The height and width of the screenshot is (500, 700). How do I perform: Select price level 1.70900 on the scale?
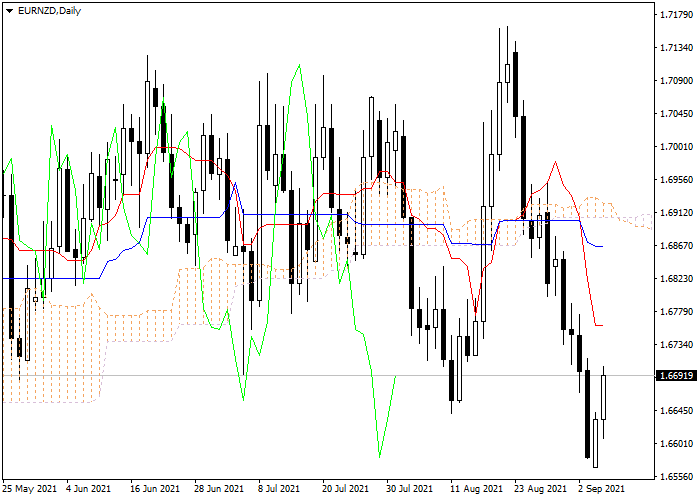pyautogui.click(x=677, y=81)
